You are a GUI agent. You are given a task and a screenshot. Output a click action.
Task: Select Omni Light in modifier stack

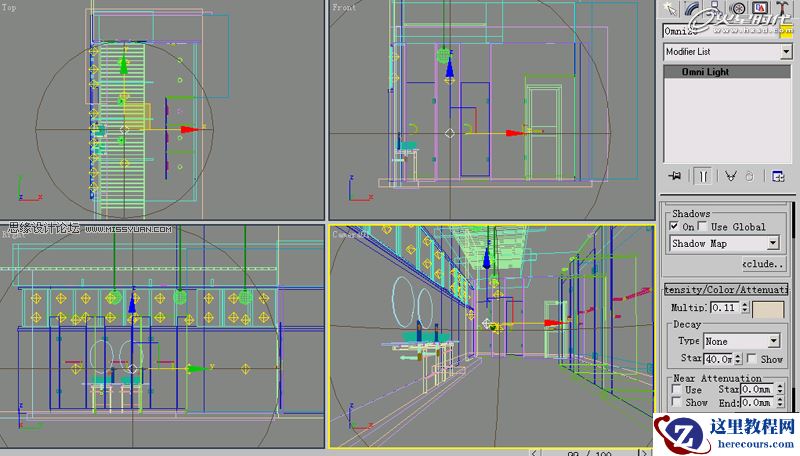pyautogui.click(x=727, y=72)
